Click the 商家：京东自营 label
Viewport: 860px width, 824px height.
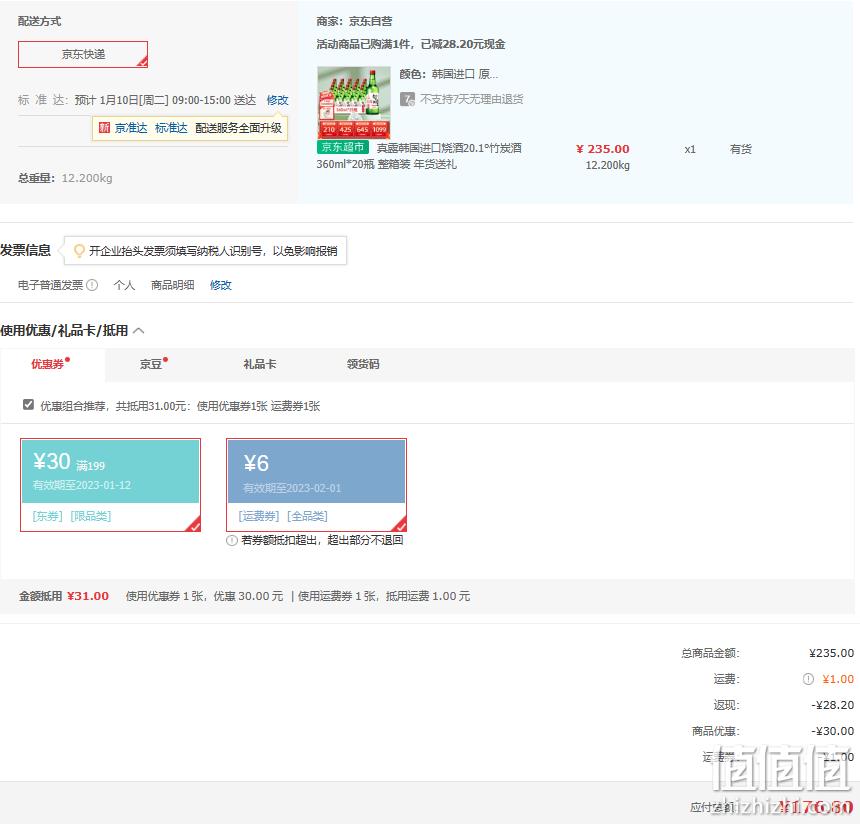click(354, 21)
